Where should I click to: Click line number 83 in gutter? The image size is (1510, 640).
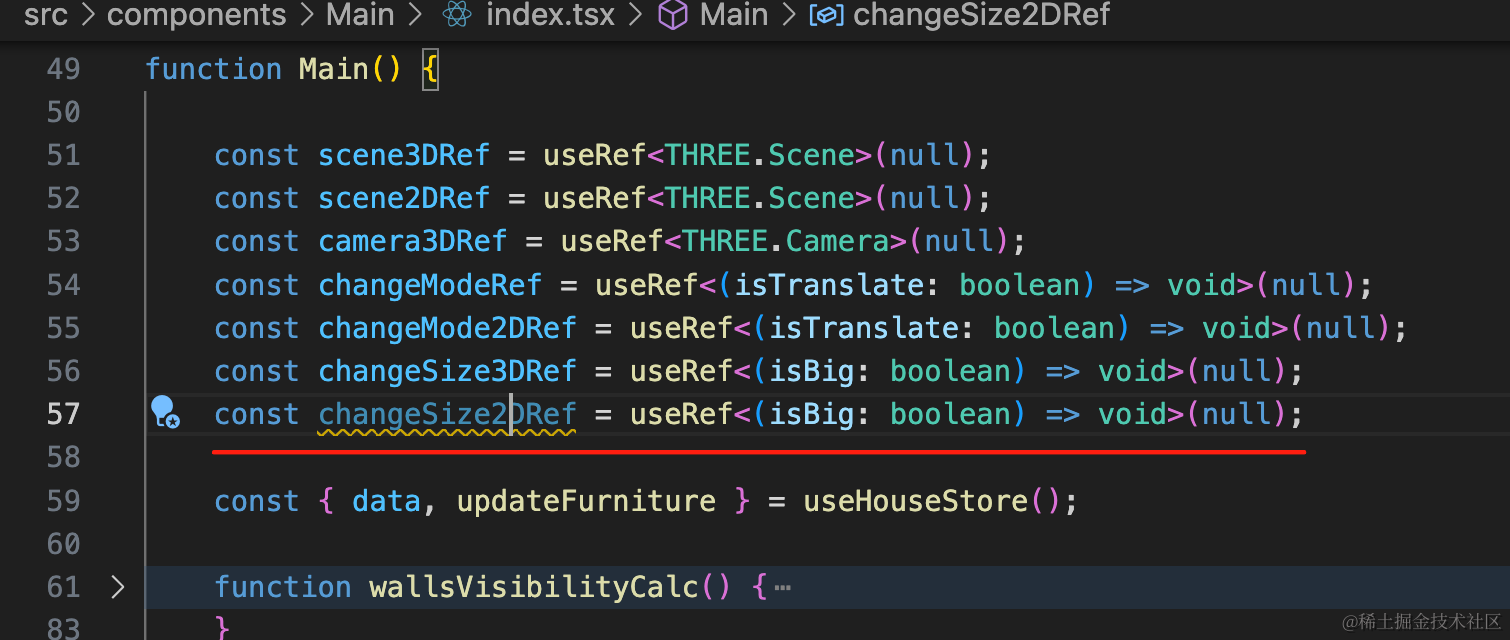[x=64, y=628]
